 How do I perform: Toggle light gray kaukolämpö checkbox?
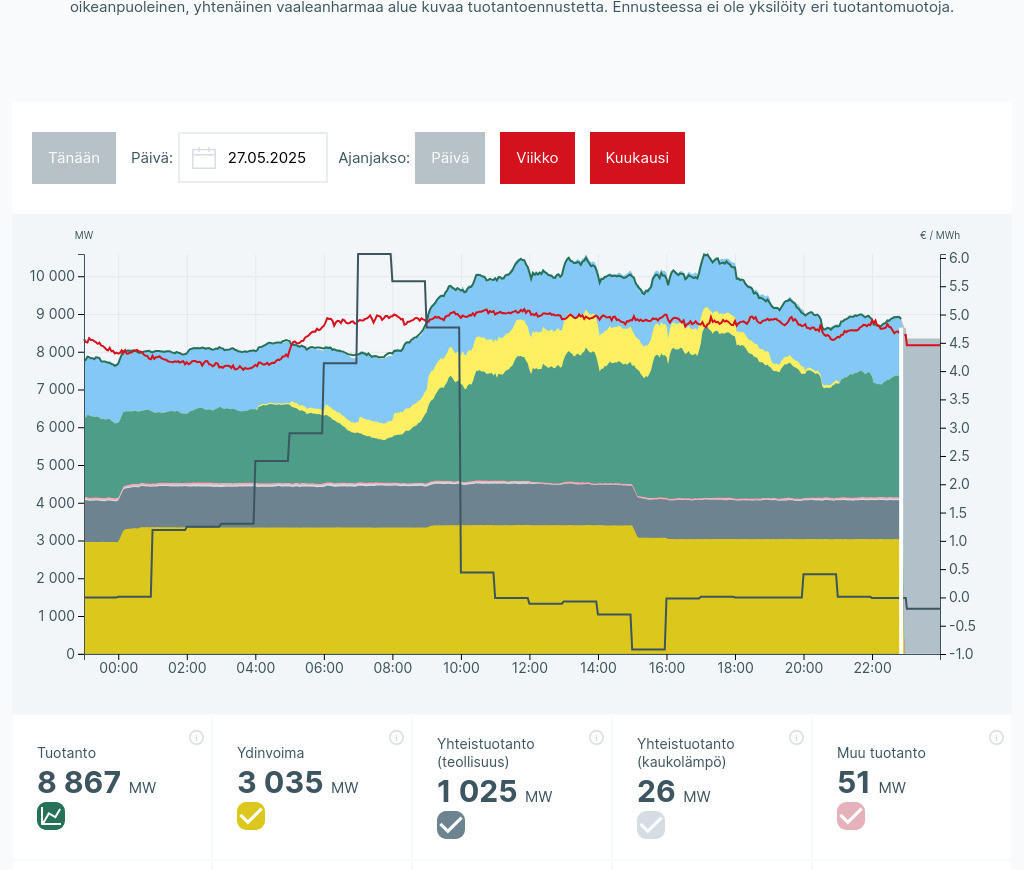coord(651,825)
